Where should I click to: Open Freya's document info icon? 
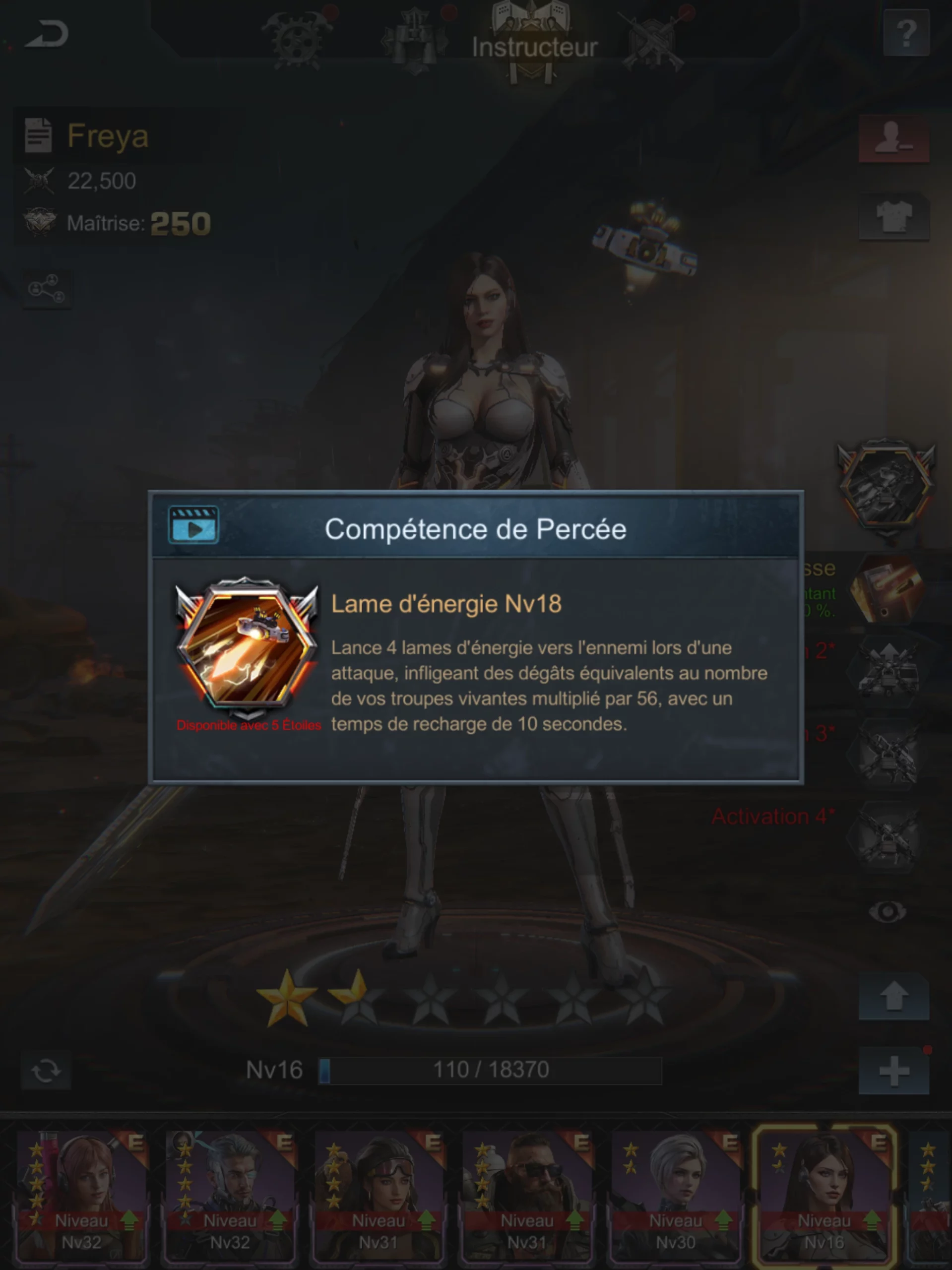[x=39, y=135]
